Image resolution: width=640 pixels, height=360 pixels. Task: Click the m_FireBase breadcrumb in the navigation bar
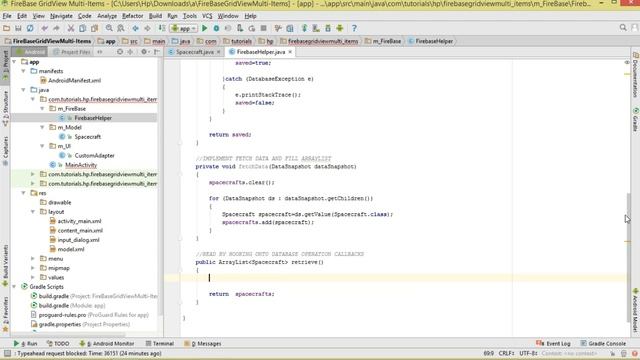(x=383, y=41)
